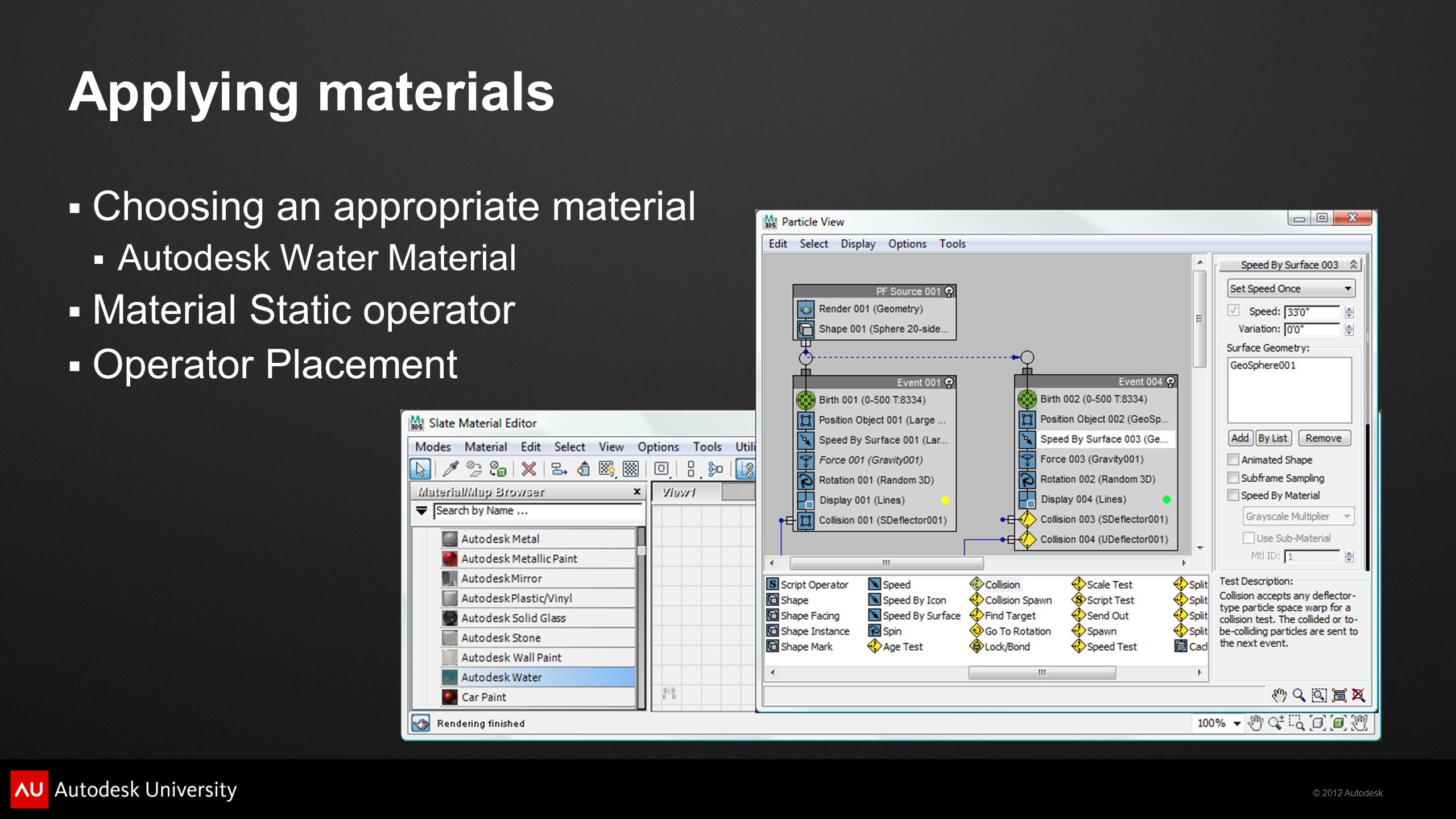Open Tools menu in Particle View

click(952, 244)
